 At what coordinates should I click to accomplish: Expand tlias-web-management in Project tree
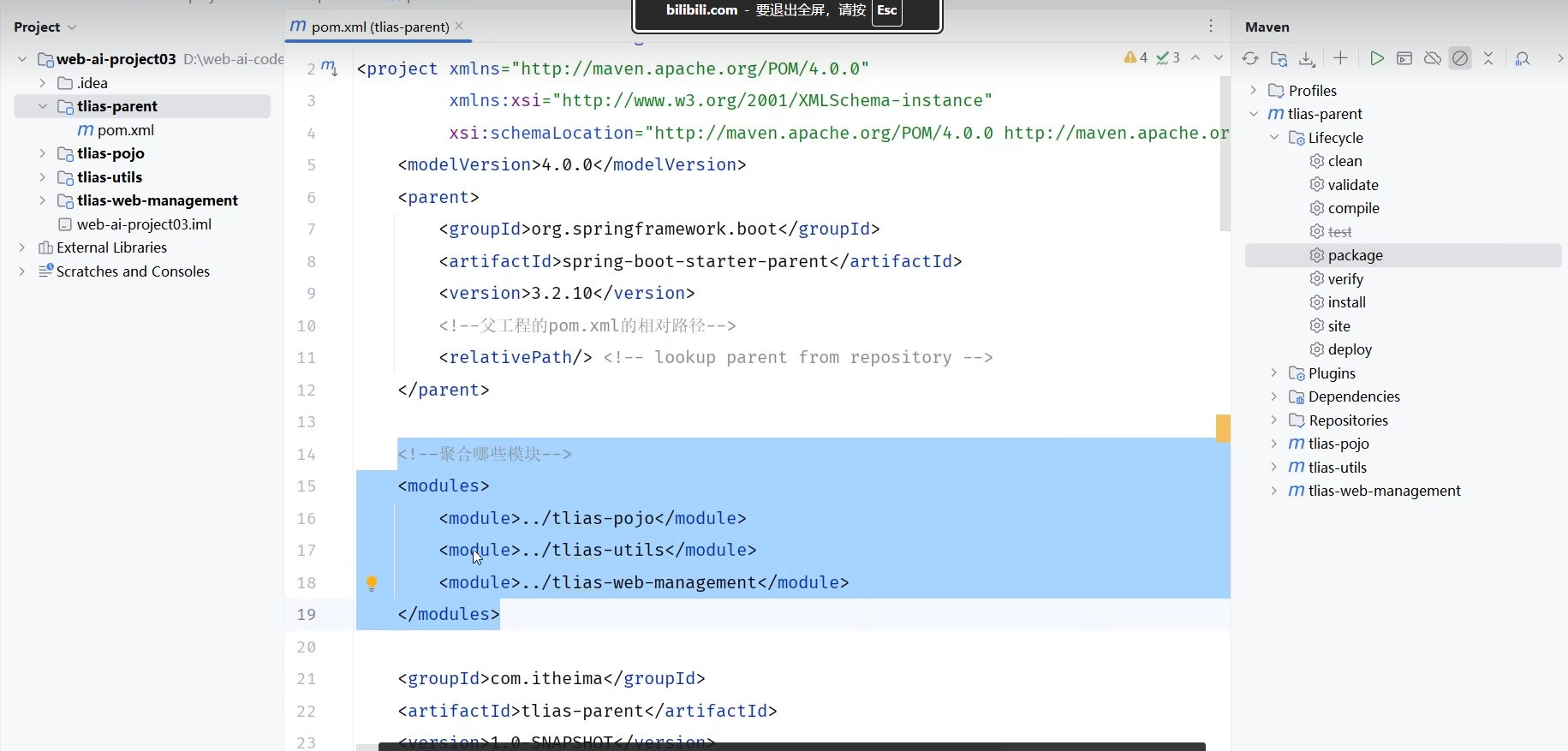point(42,200)
